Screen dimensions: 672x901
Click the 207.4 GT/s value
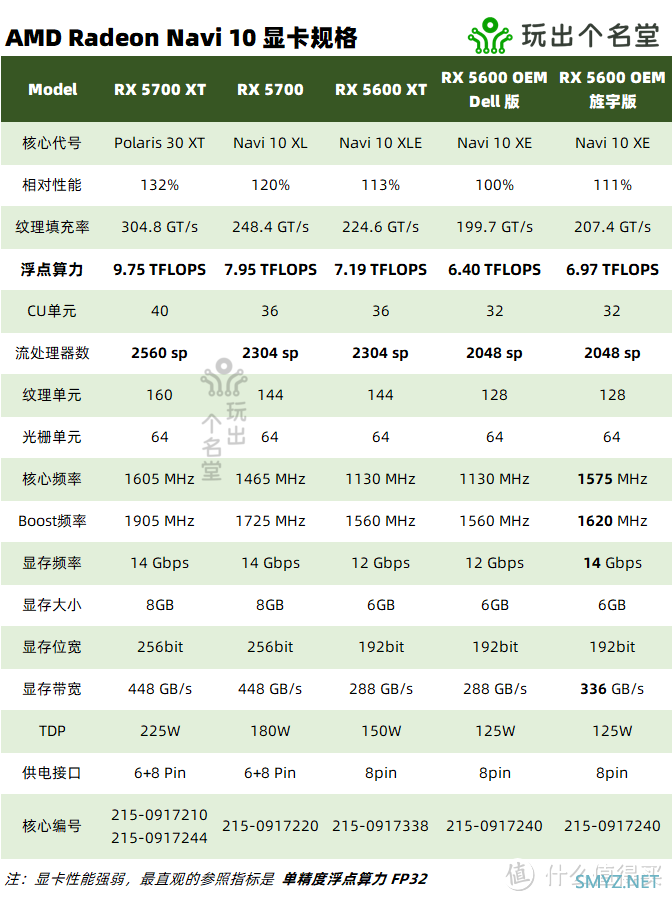tap(612, 227)
